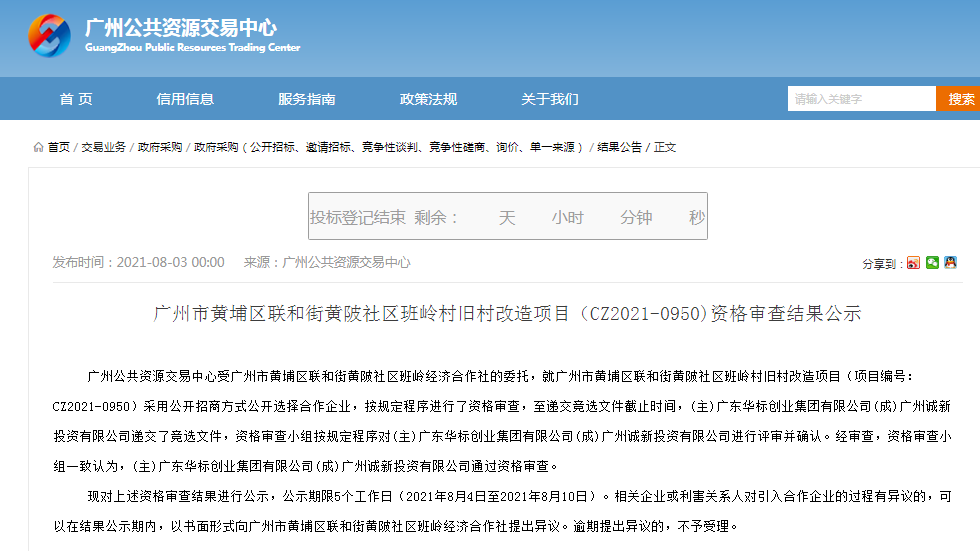Screen dimensions: 980x551
Task: Click the Guangzhou Trading Center logo
Action: click(x=49, y=36)
